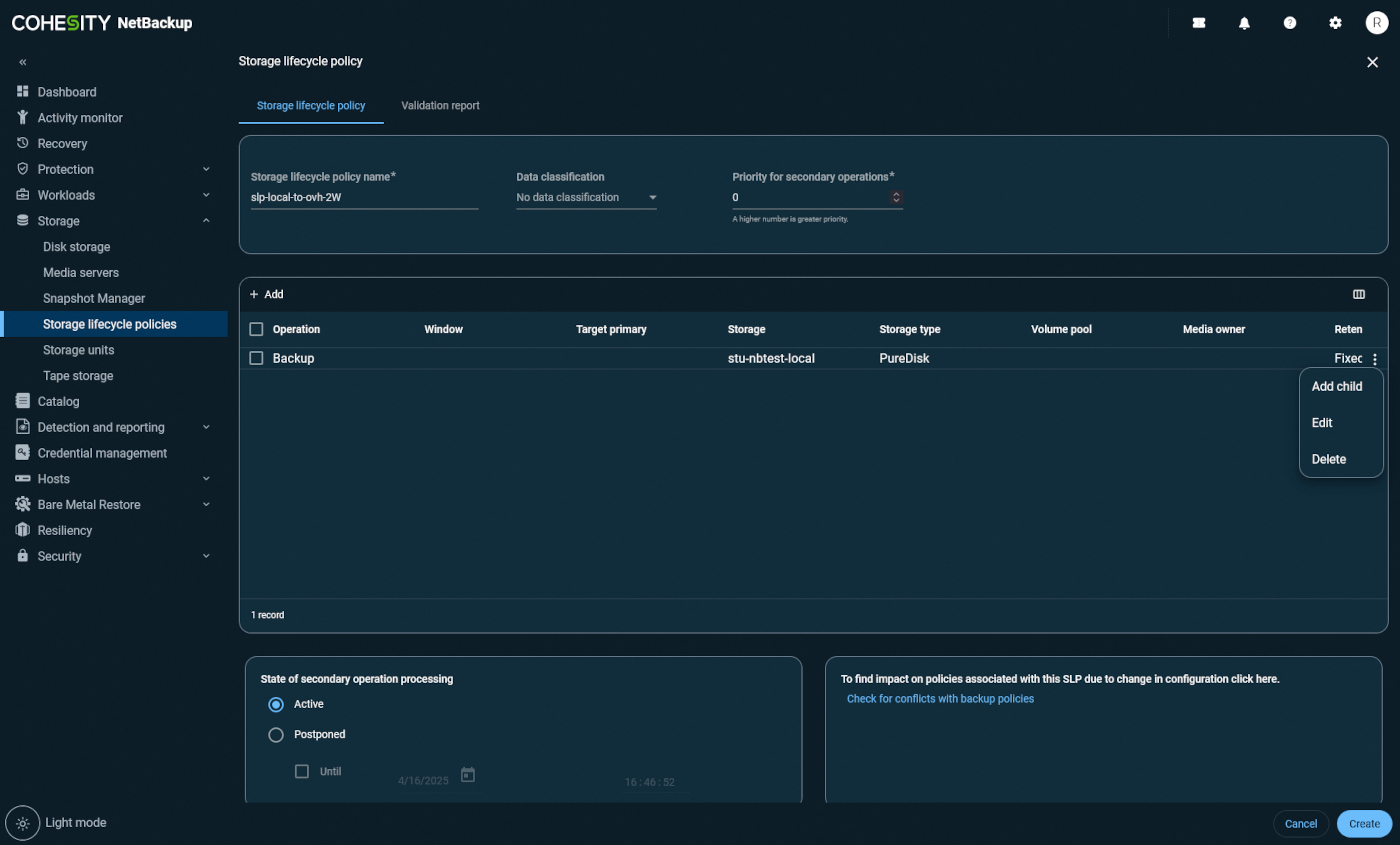Click Check for conflicts with backup policies
Viewport: 1400px width, 845px height.
click(940, 699)
